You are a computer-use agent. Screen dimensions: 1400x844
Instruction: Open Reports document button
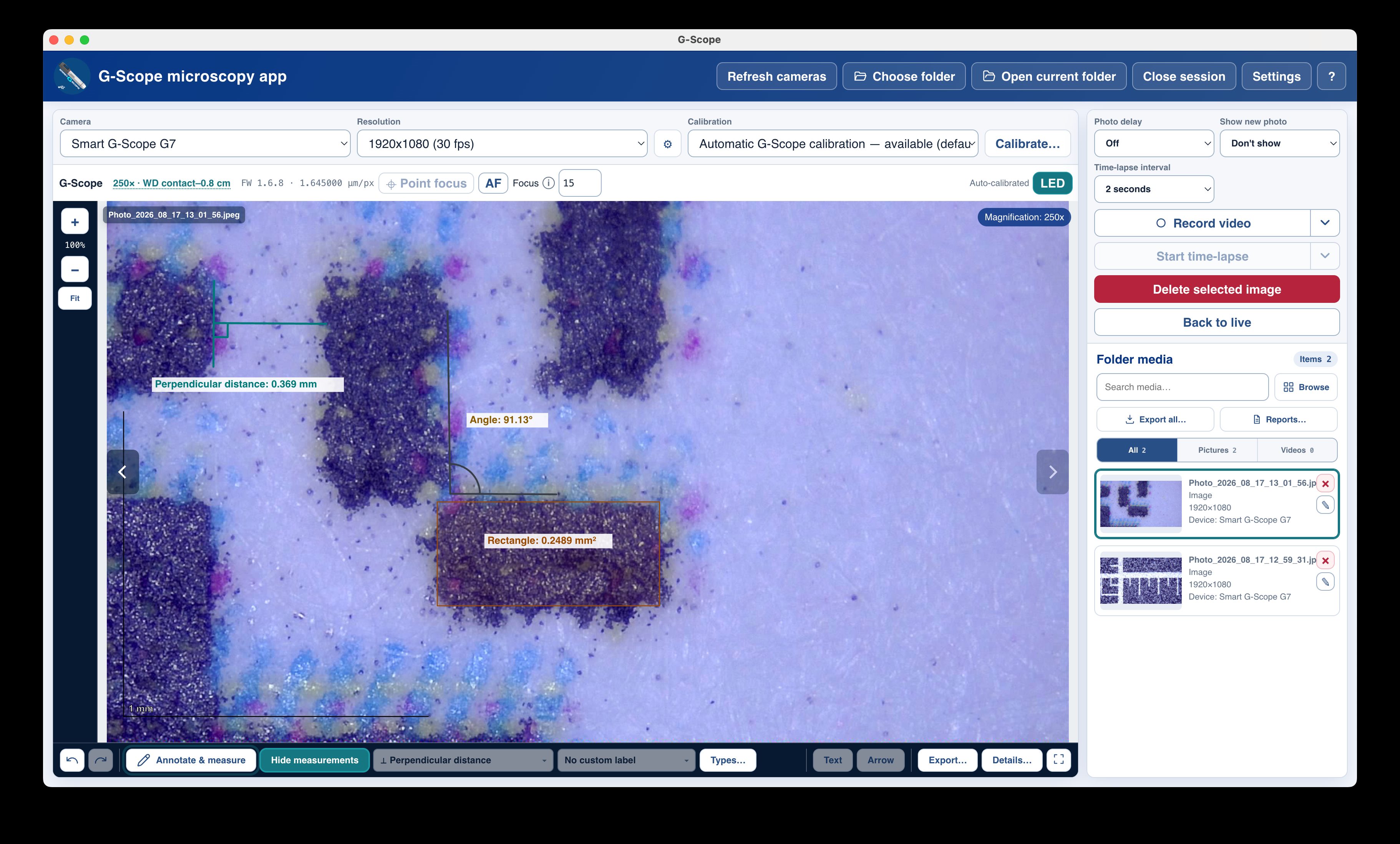coord(1279,419)
